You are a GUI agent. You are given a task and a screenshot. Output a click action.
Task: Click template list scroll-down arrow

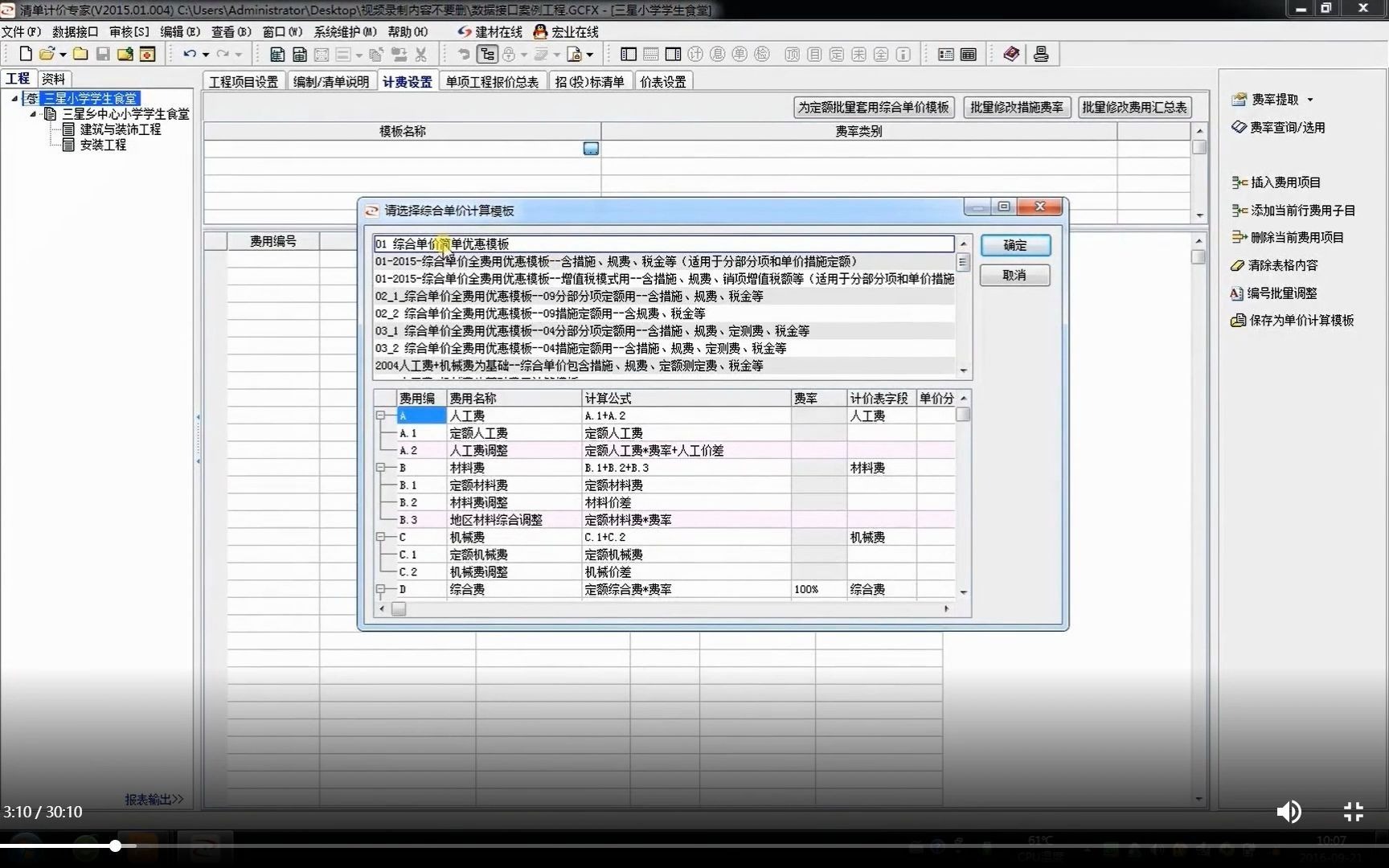[964, 371]
